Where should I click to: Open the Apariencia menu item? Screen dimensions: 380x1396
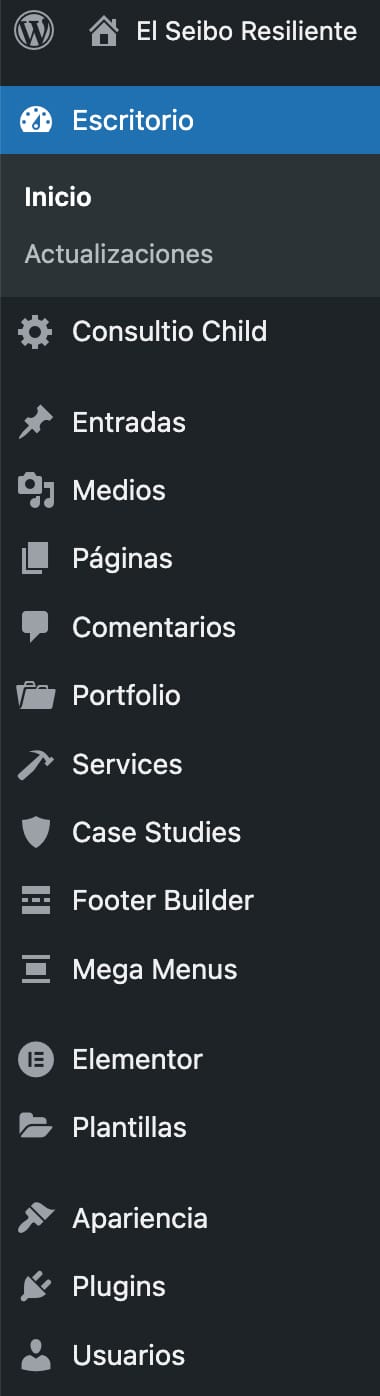(x=190, y=1219)
